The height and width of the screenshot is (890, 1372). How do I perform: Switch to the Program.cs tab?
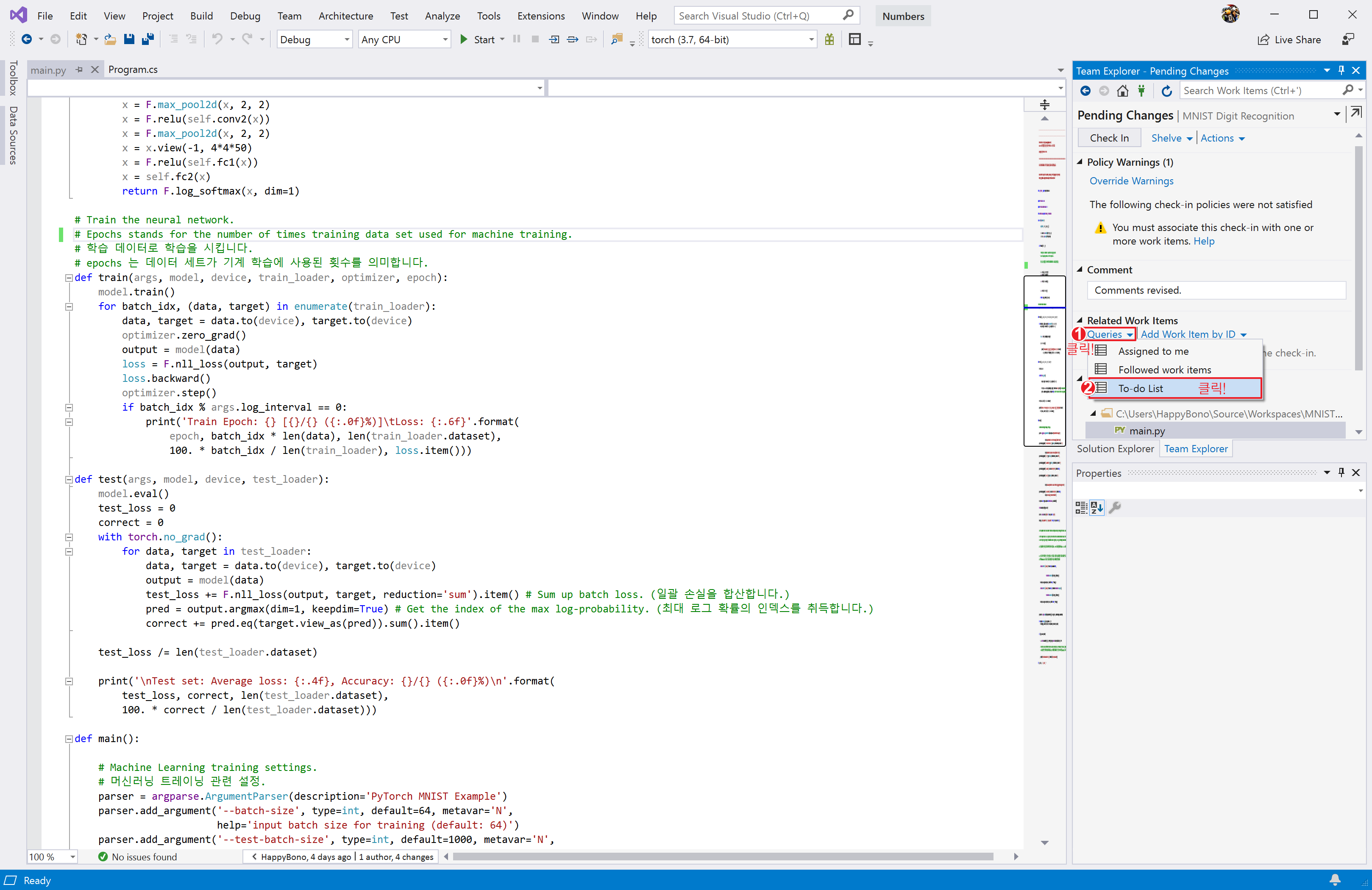133,69
